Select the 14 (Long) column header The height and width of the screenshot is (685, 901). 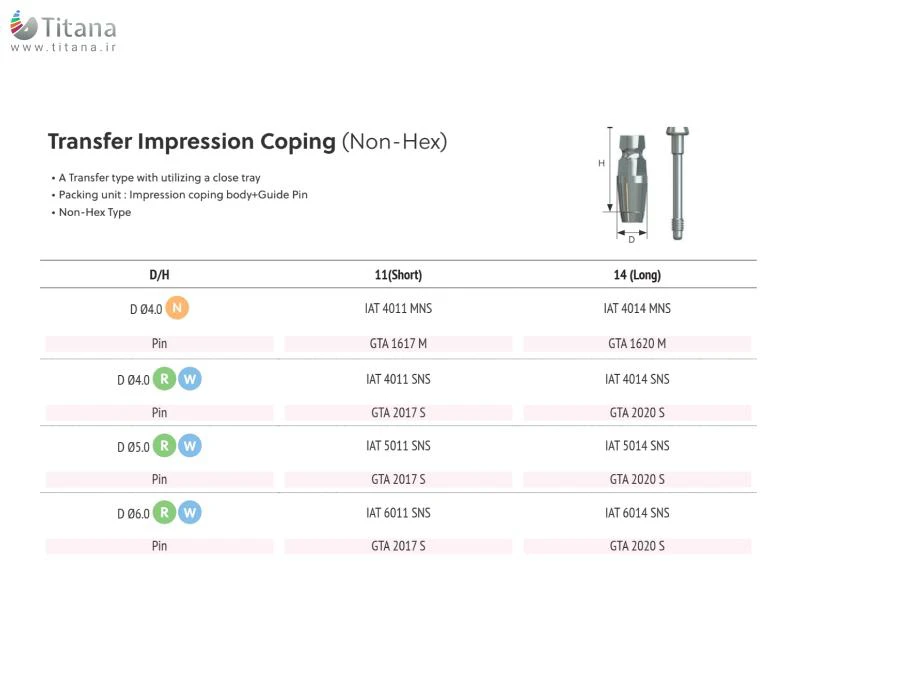point(637,275)
